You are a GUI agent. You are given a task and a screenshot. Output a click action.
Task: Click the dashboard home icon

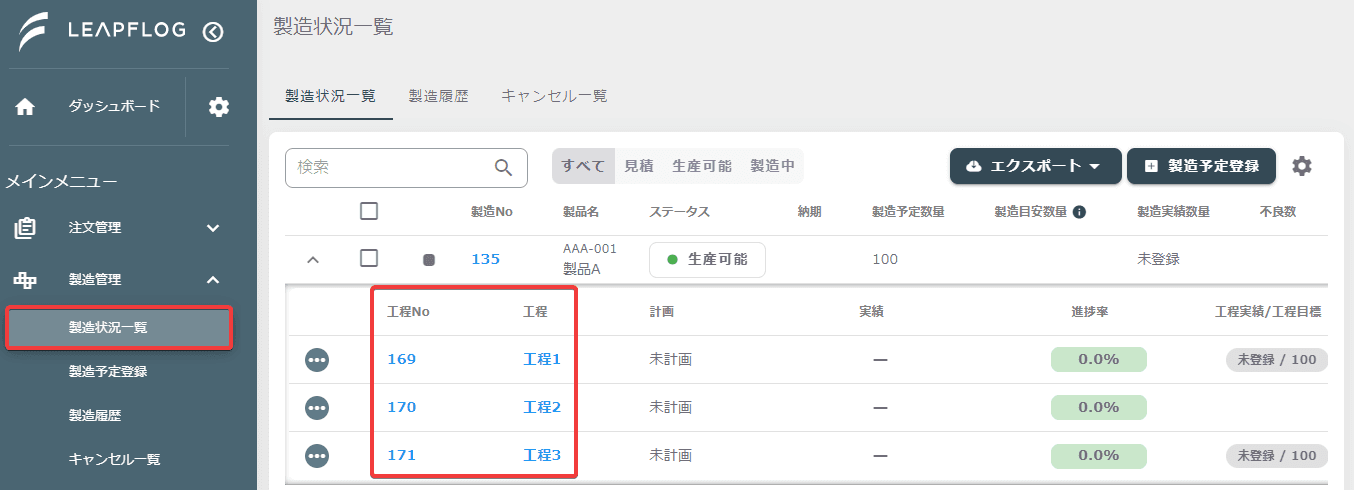[x=26, y=107]
